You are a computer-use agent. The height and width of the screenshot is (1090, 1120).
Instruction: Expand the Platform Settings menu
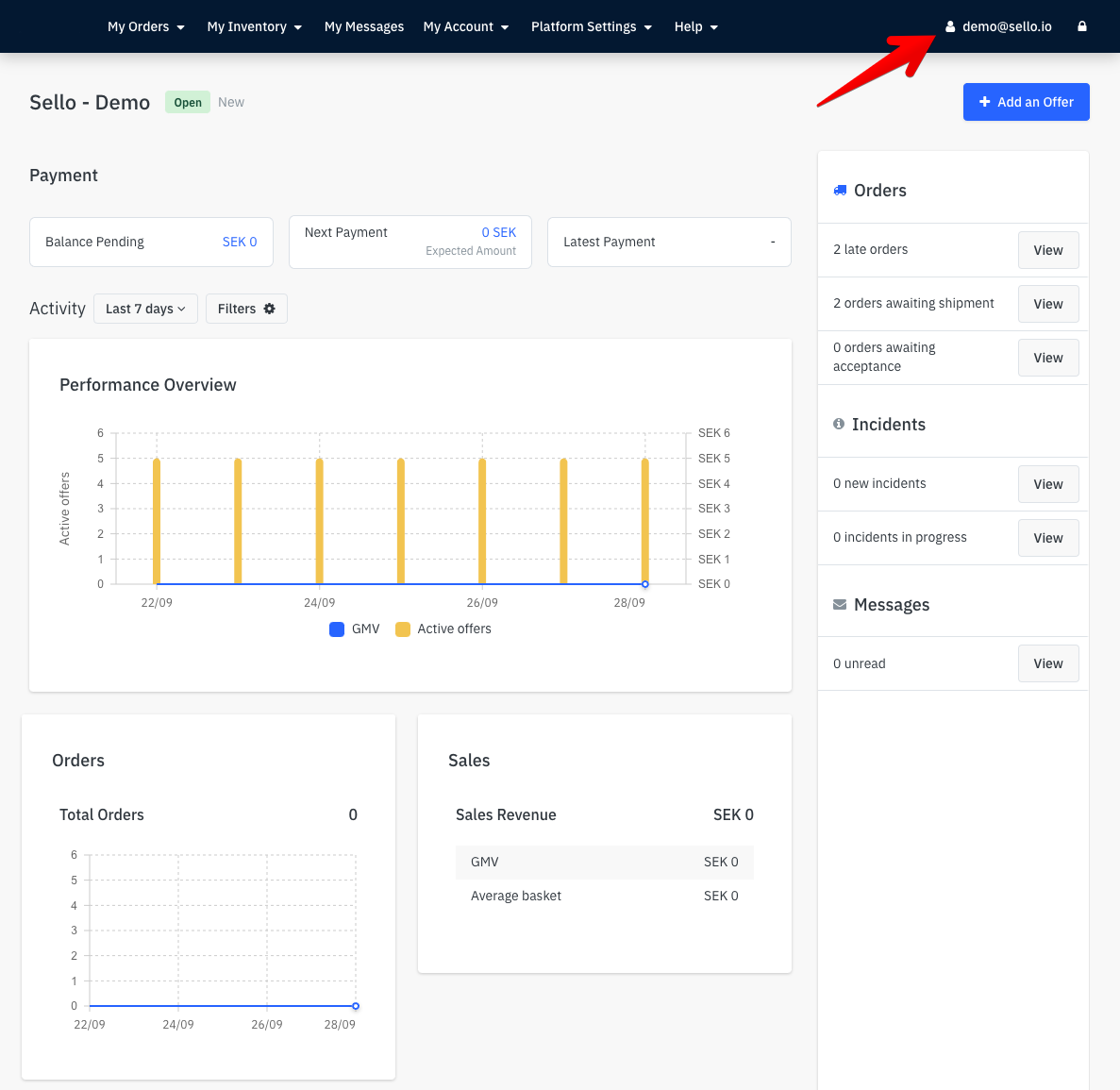coord(592,26)
